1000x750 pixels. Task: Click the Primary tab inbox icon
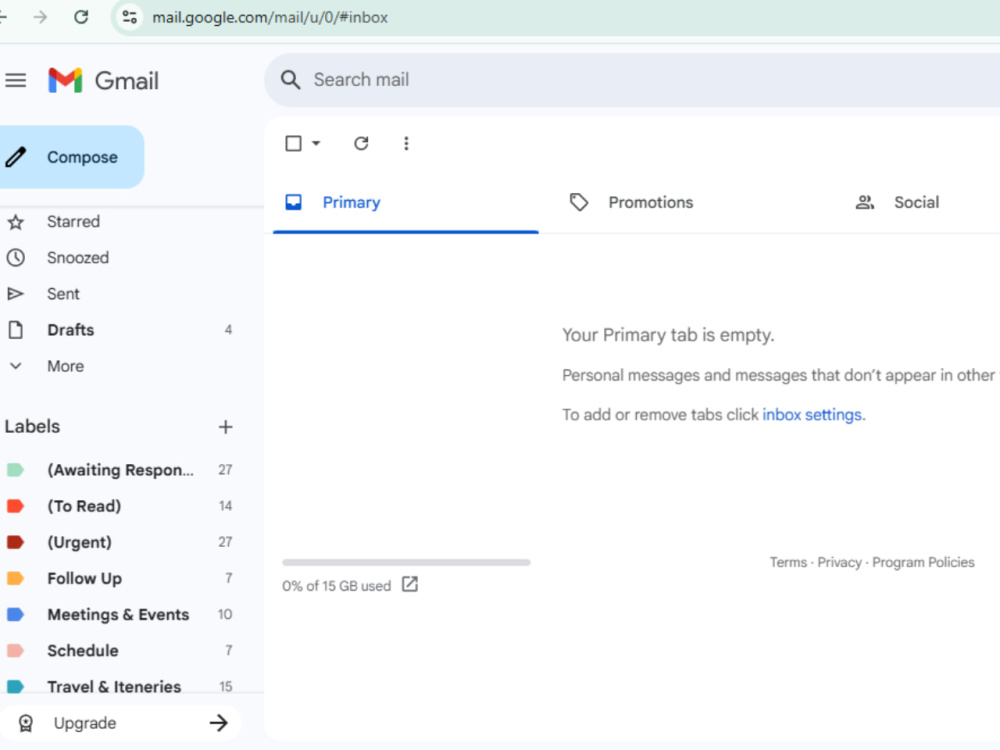[x=293, y=203]
